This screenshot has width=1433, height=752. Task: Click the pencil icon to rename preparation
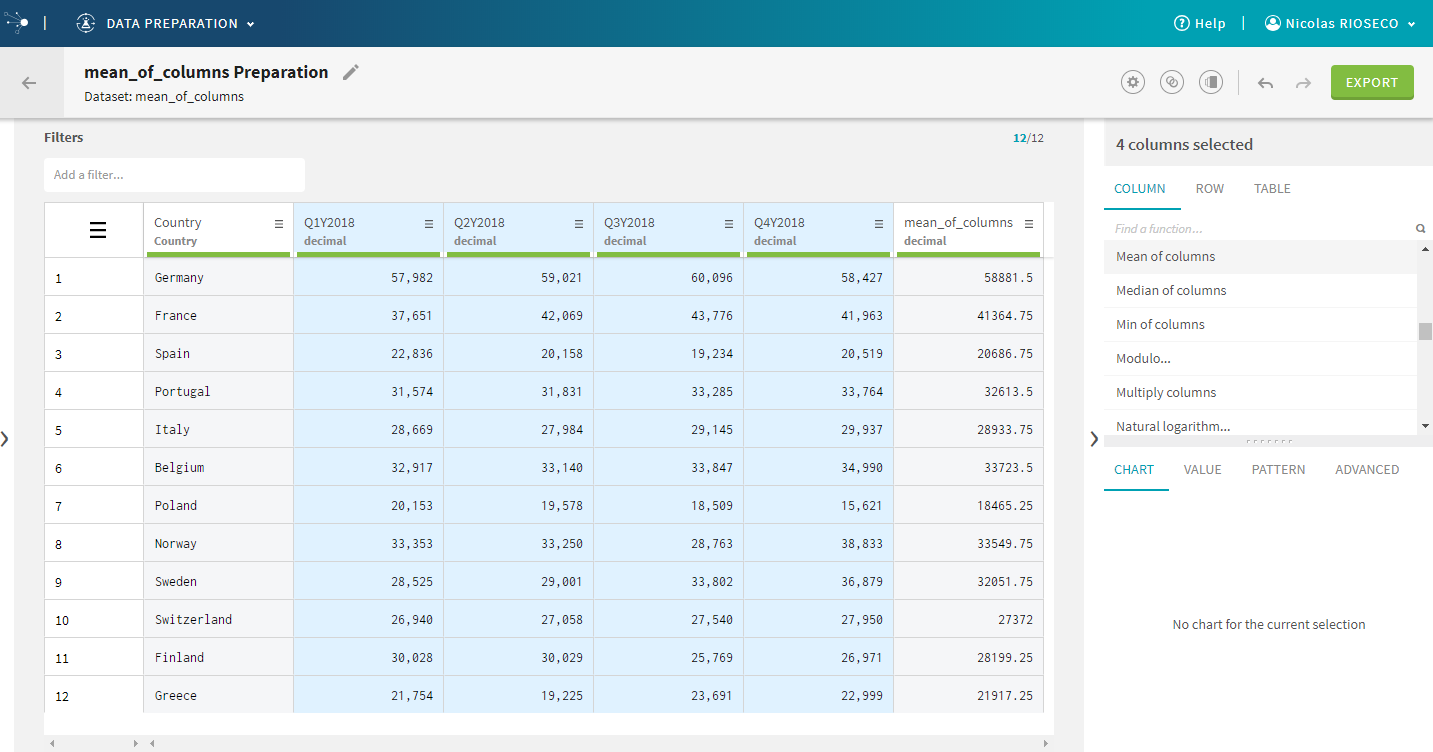click(x=350, y=72)
